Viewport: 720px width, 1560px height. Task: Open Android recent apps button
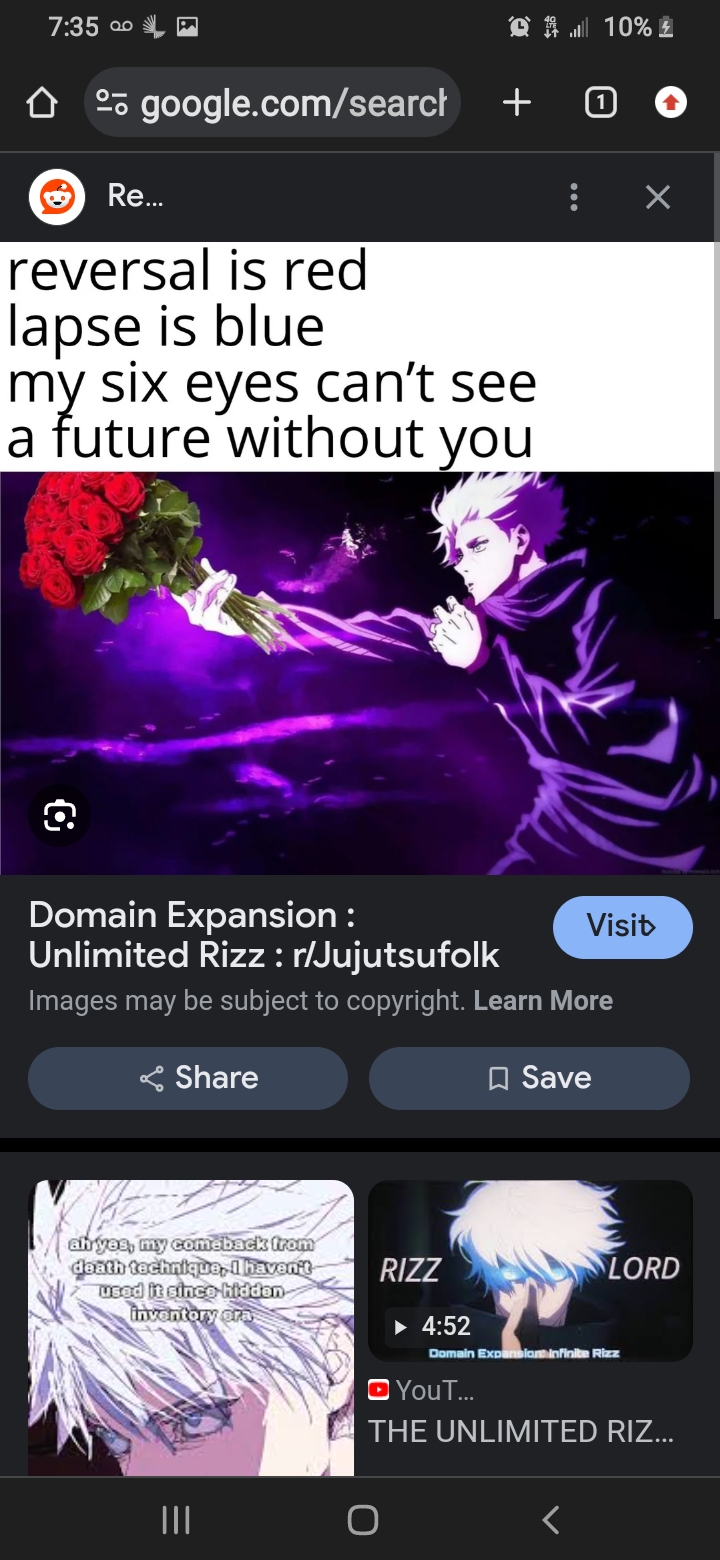click(x=176, y=1520)
